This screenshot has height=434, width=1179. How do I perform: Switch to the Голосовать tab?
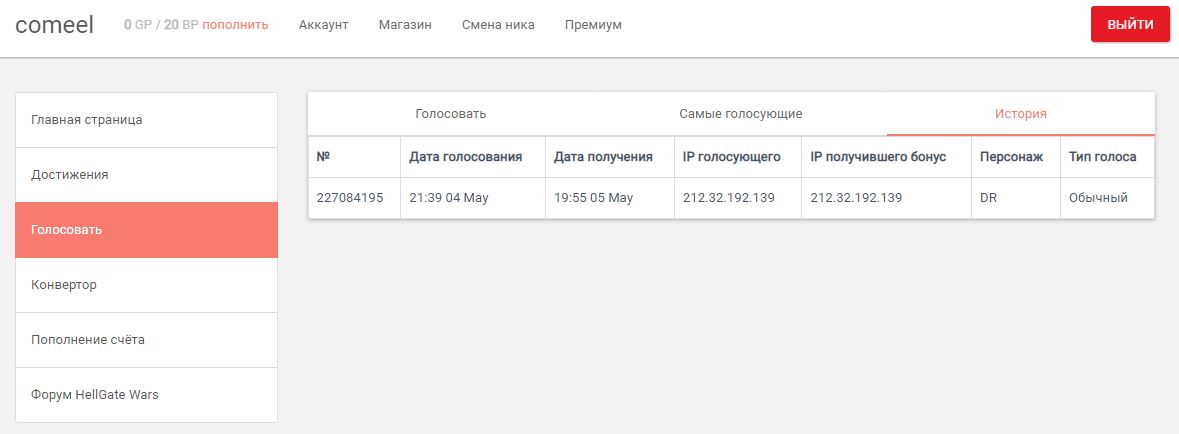click(x=451, y=114)
